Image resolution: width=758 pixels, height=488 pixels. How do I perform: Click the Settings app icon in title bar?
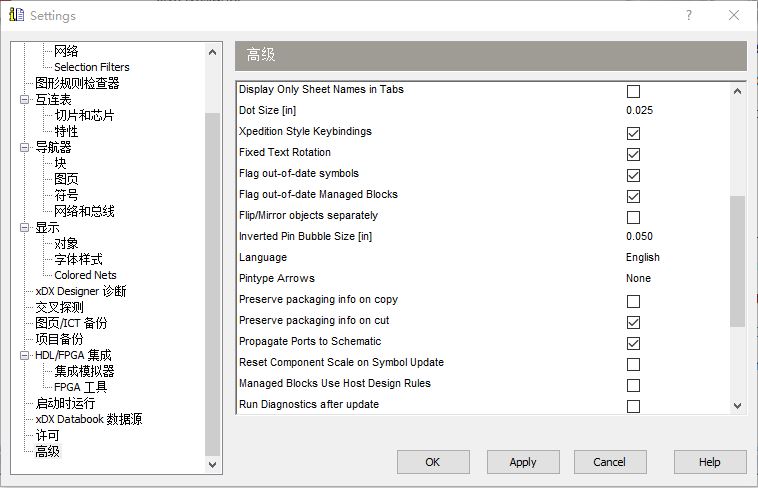(x=15, y=15)
